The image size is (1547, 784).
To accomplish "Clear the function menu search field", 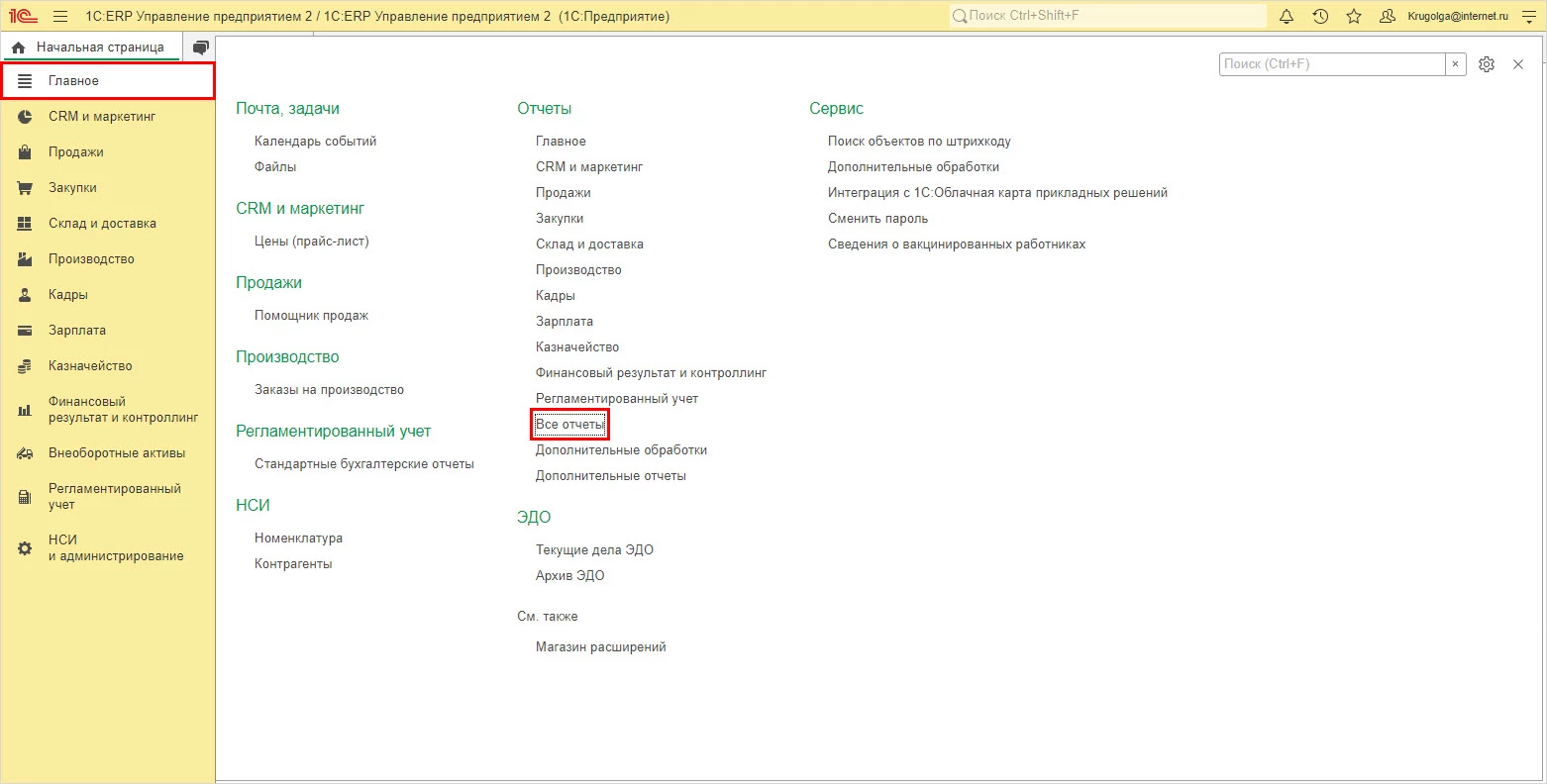I will pyautogui.click(x=1455, y=64).
